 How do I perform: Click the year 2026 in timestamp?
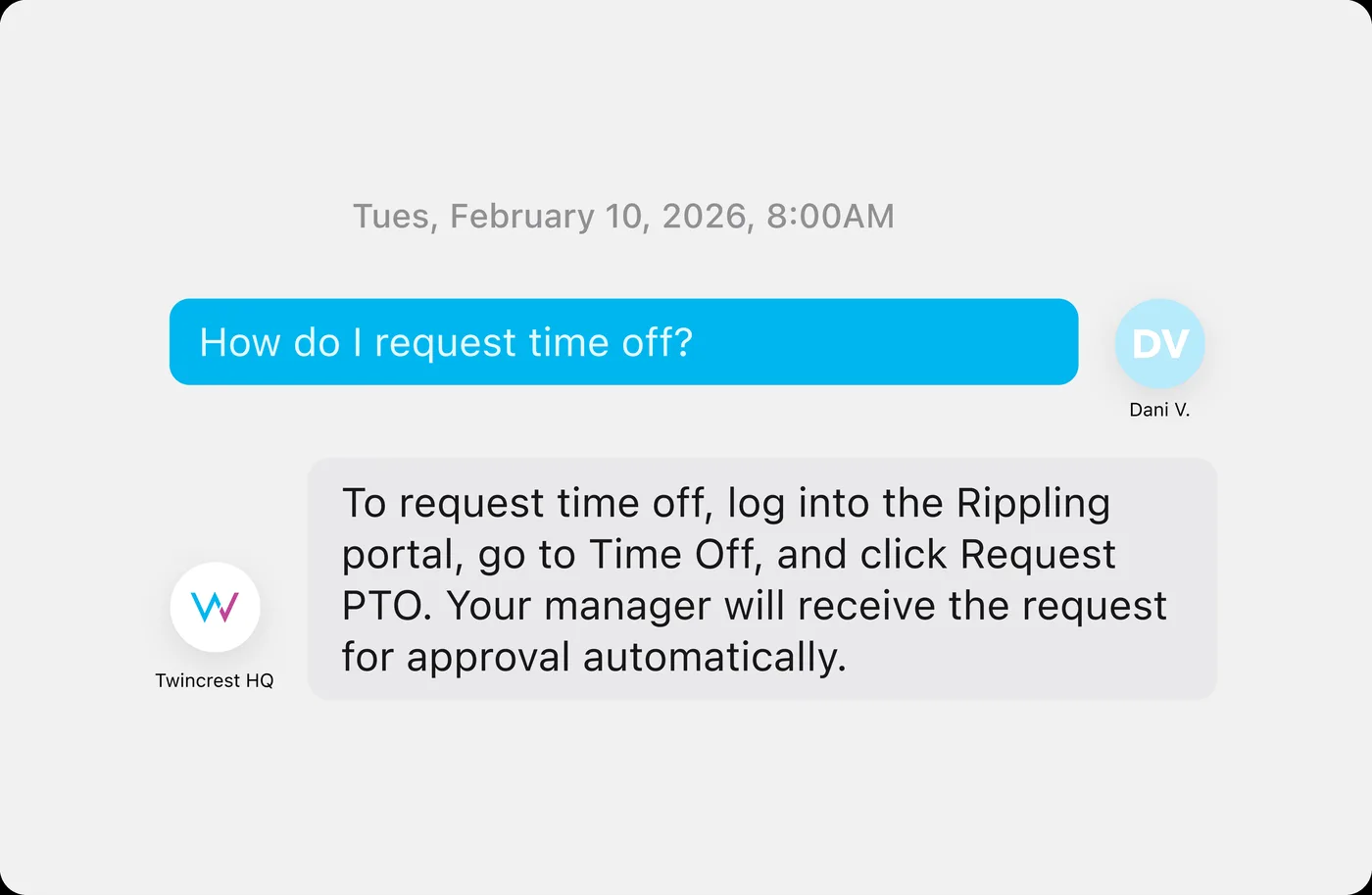705,217
